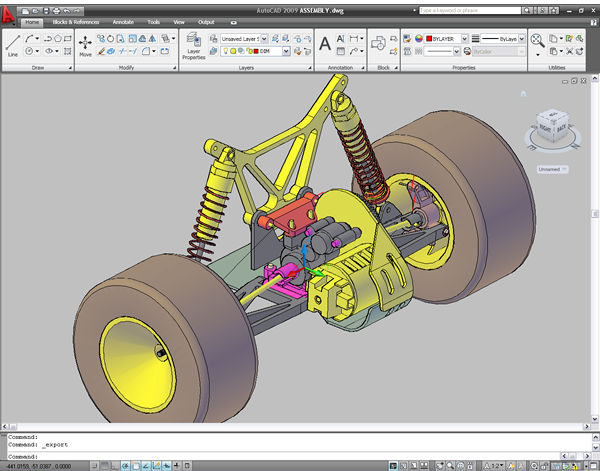Open the DIM layer dropdown list
This screenshot has width=600, height=471.
(x=287, y=50)
